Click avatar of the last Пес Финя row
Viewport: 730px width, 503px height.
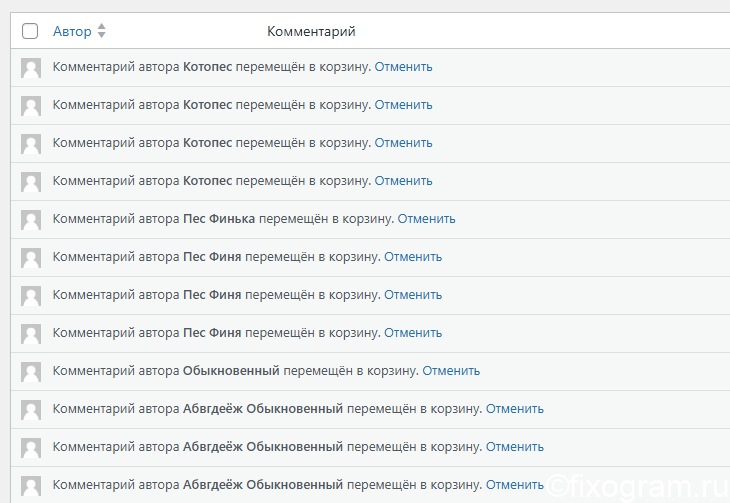pyautogui.click(x=31, y=334)
